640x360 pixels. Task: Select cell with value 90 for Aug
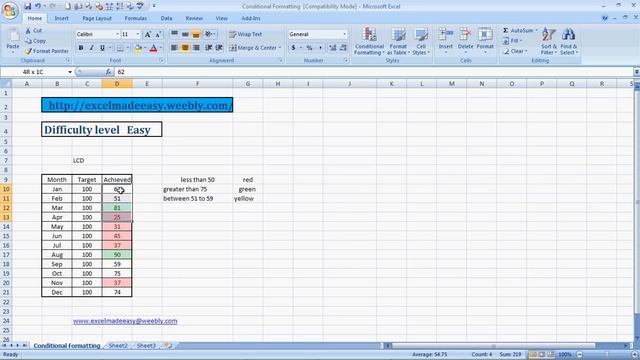(x=117, y=255)
